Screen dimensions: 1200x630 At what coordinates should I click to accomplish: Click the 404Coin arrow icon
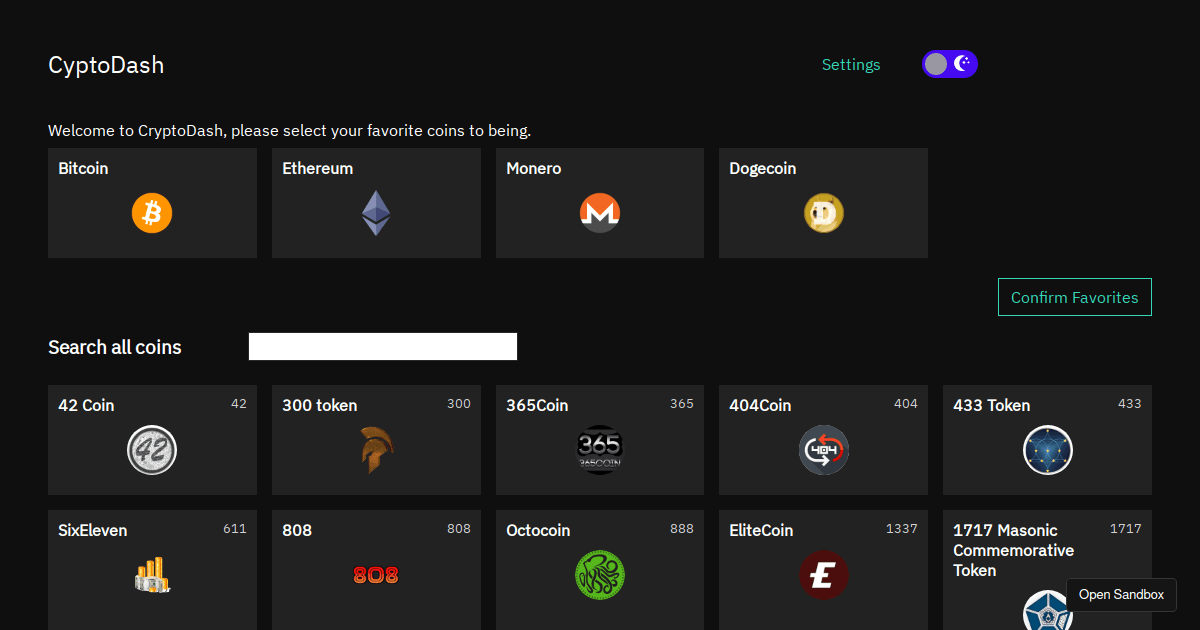pos(823,450)
